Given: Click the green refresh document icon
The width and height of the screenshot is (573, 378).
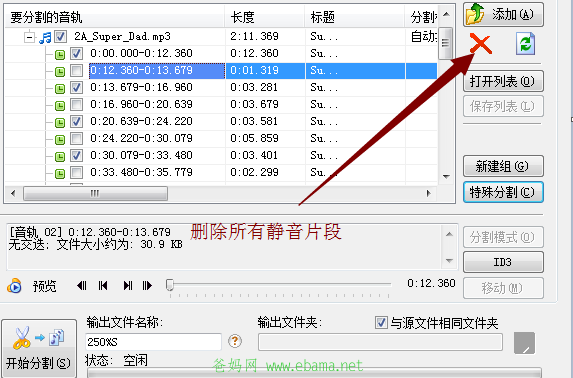Looking at the screenshot, I should tap(525, 44).
